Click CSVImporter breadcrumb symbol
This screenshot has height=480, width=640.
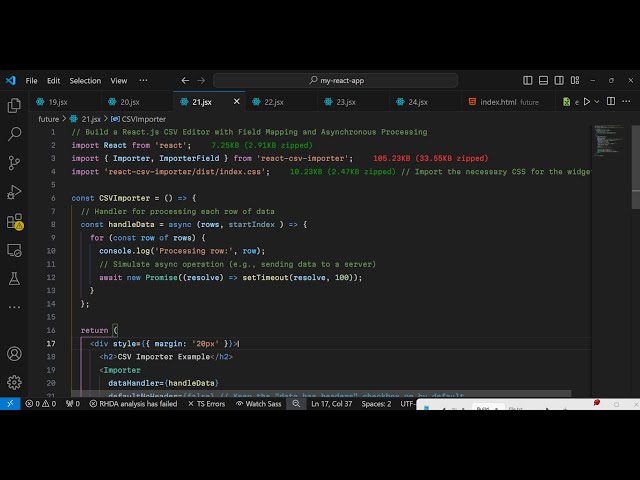(143, 119)
